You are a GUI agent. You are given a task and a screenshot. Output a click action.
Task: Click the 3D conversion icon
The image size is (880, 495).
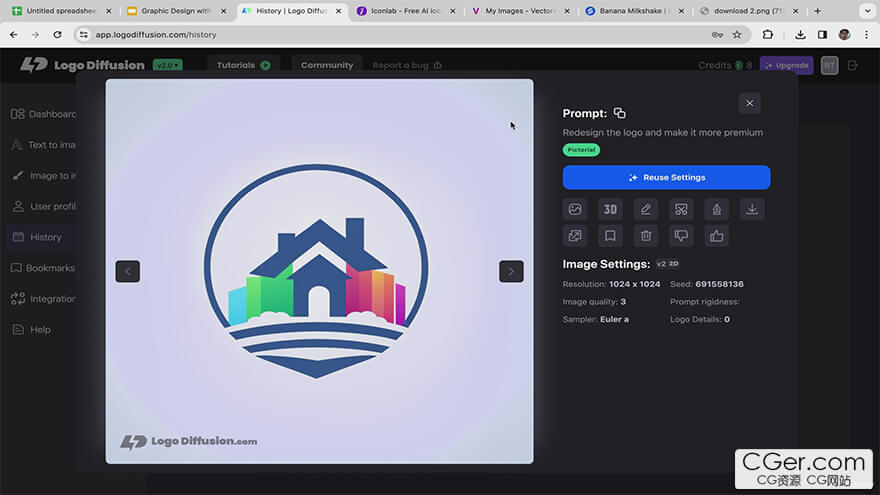tap(610, 209)
